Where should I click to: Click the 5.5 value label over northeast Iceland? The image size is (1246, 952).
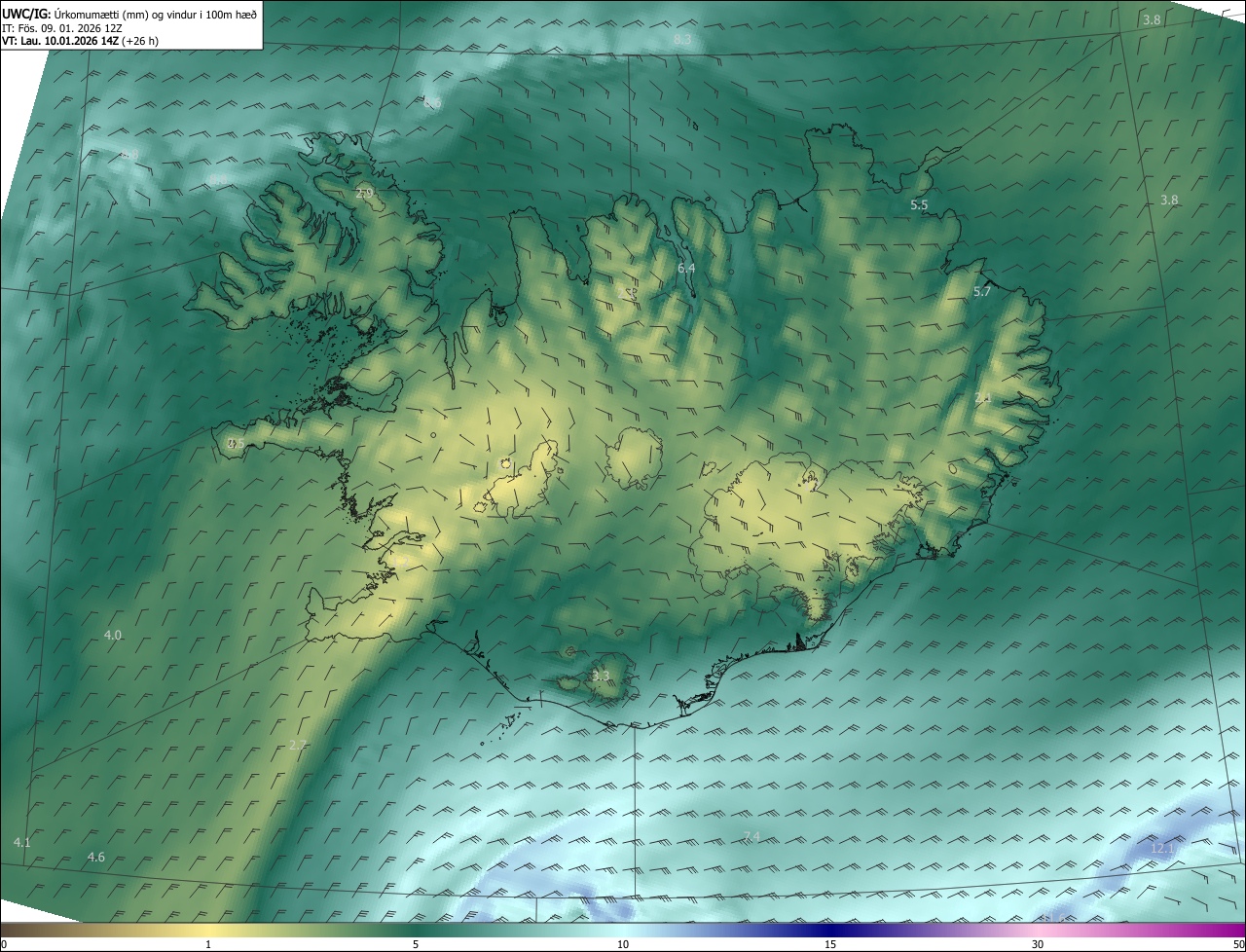pos(919,204)
